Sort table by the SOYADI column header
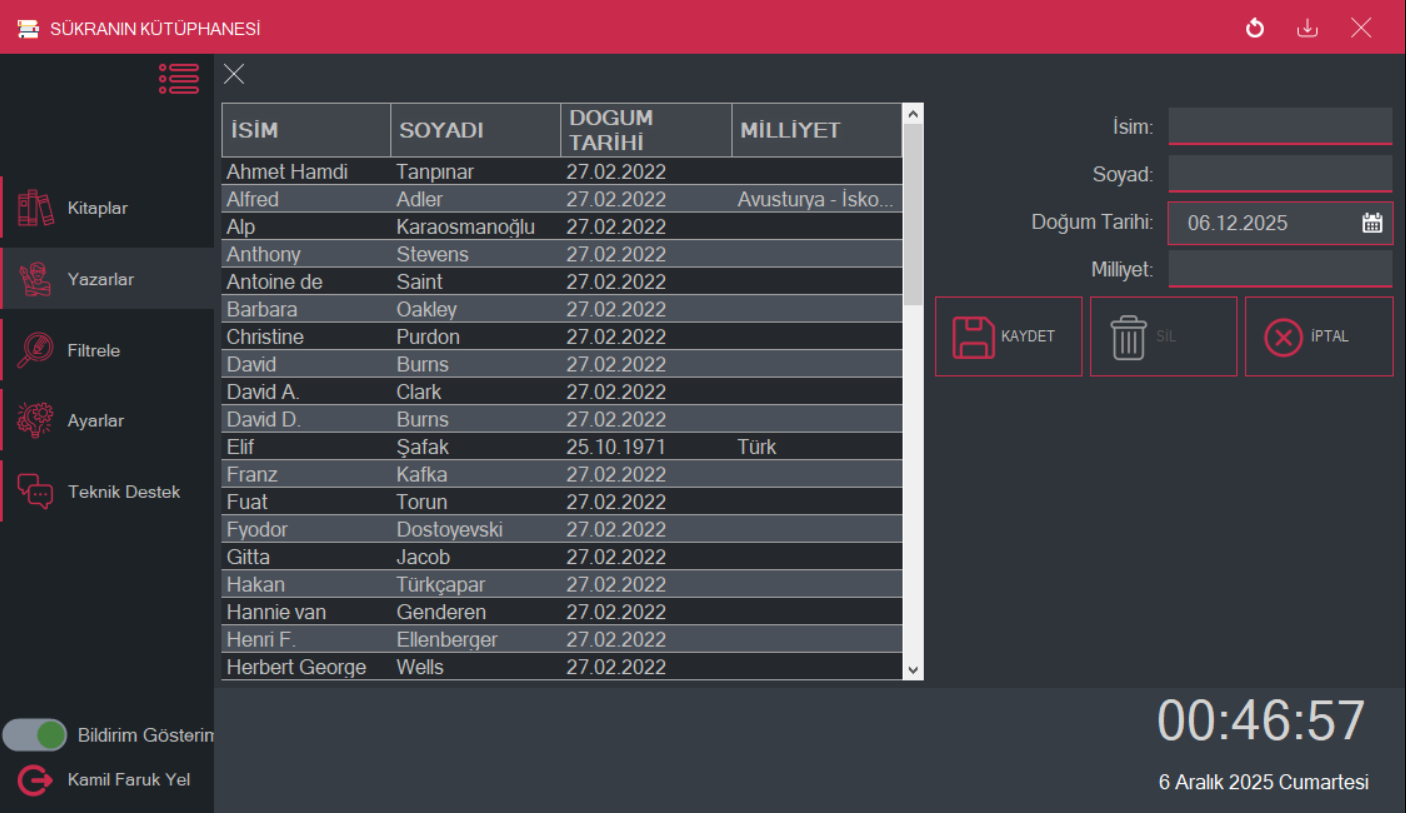Screen dimensions: 1406x813 475,130
